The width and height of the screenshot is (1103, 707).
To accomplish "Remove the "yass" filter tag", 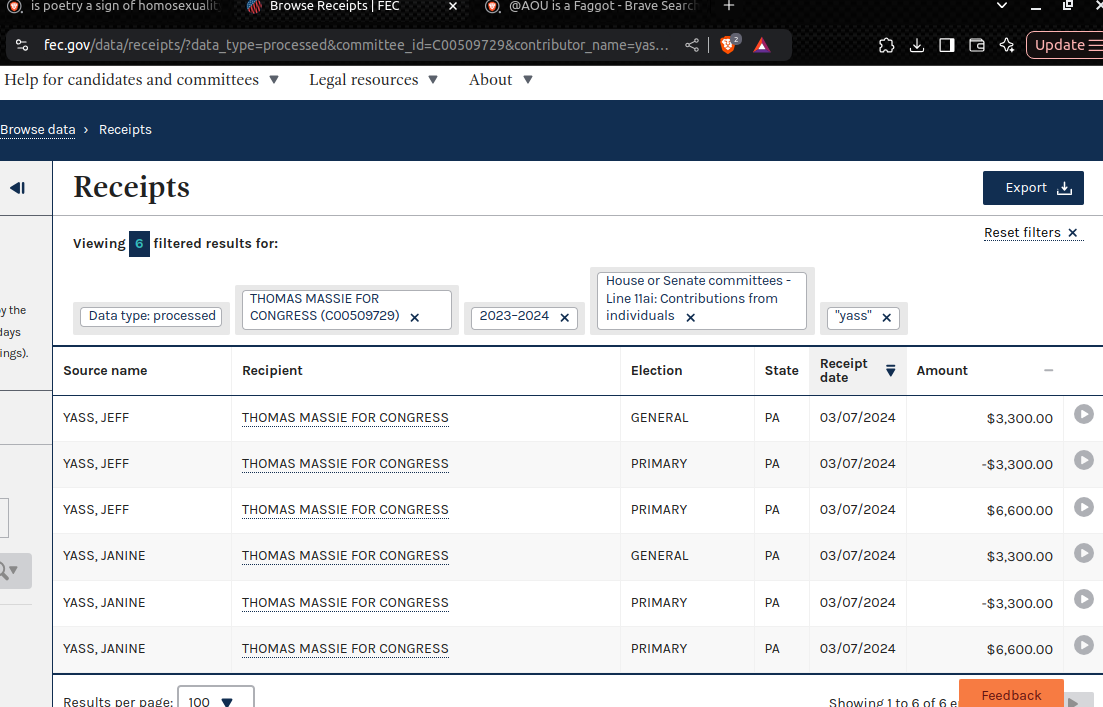I will pyautogui.click(x=886, y=317).
